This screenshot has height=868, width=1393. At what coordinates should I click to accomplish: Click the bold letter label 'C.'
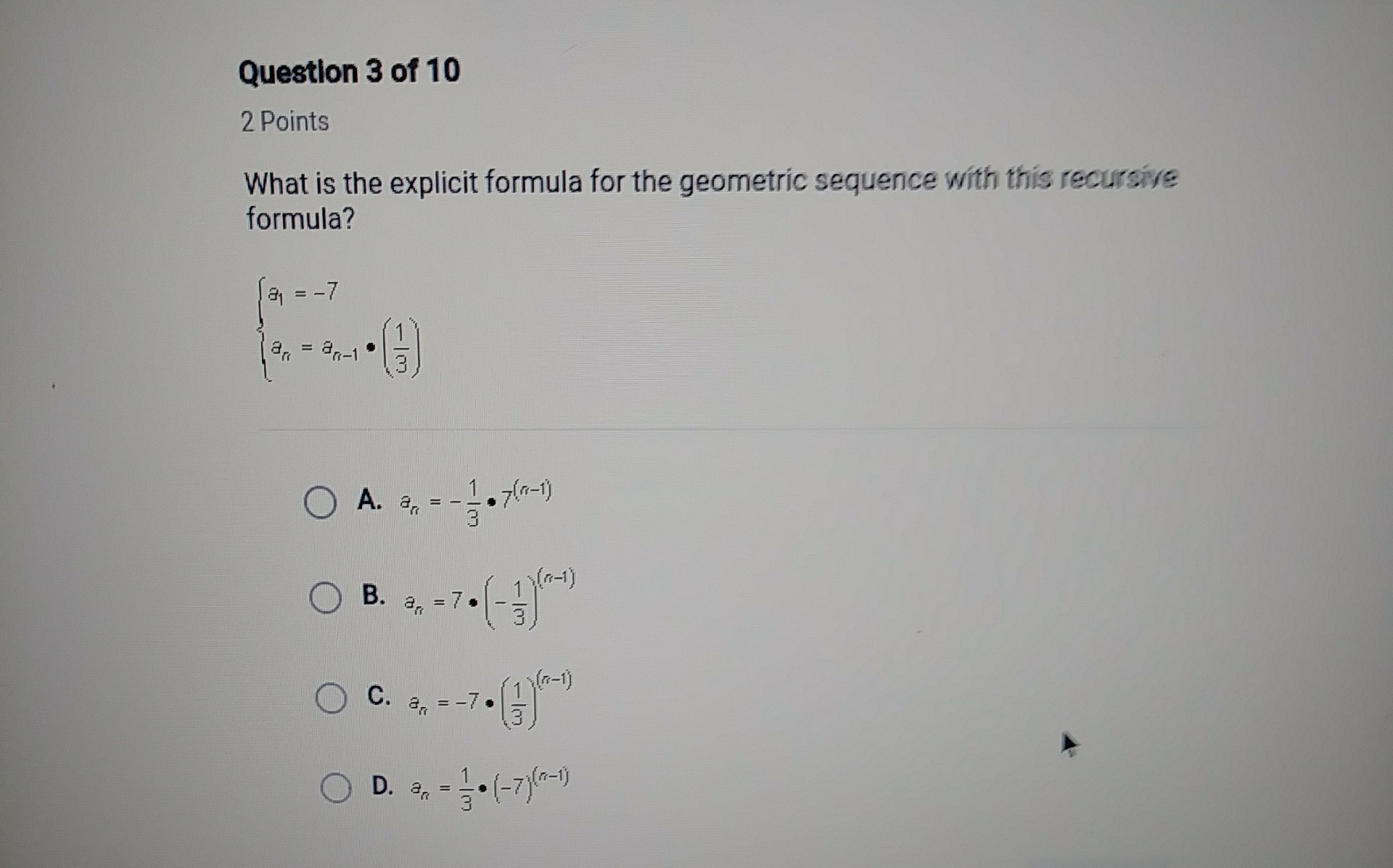pyautogui.click(x=378, y=695)
